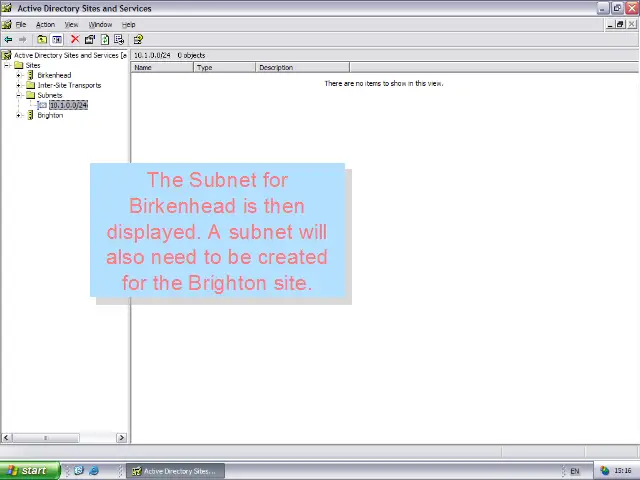The width and height of the screenshot is (640, 480).
Task: Toggle the Show/Hide Console Tree icon
Action: [x=57, y=39]
